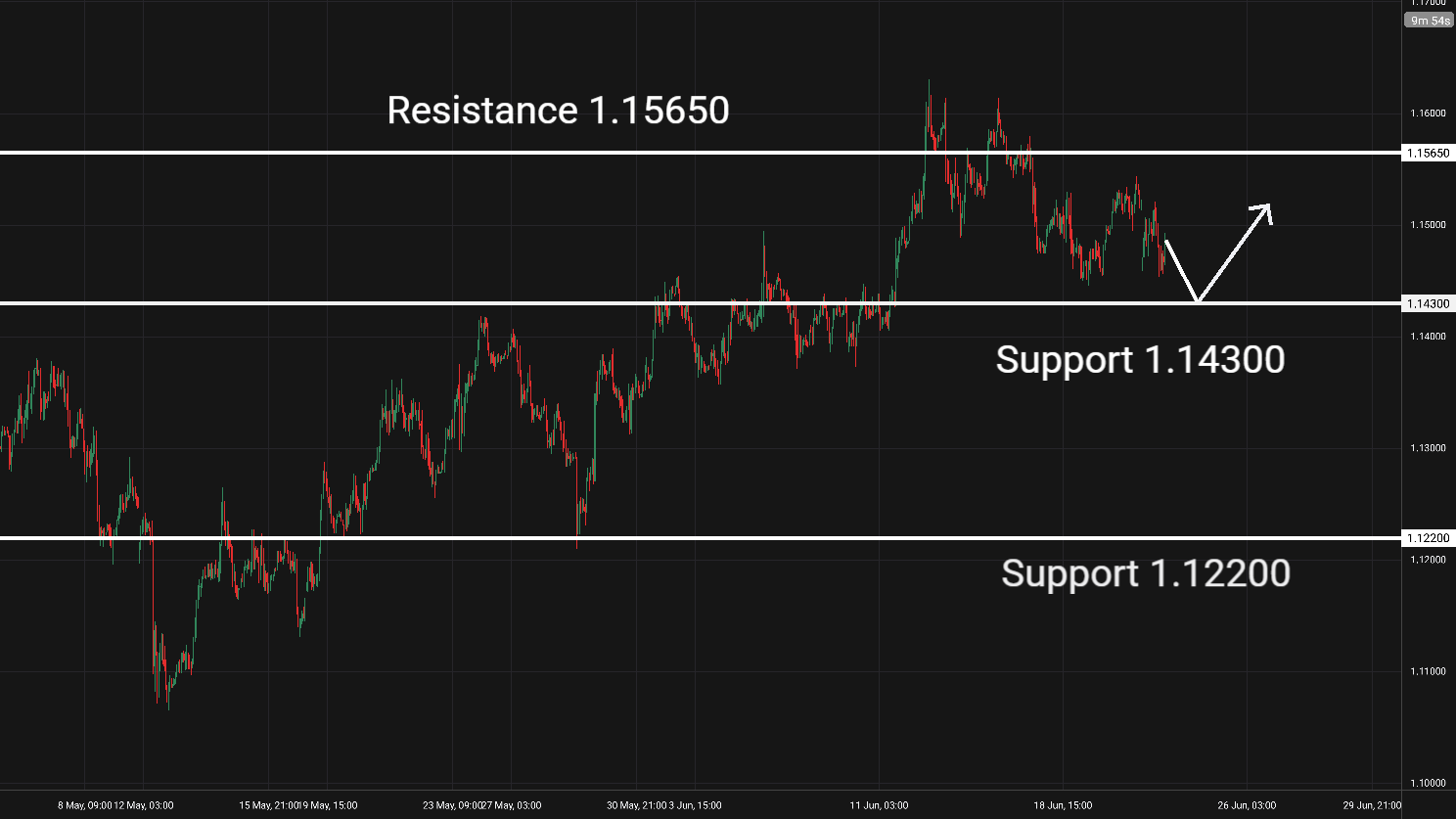
Task: Click the 1.15000 price scale label
Action: click(1428, 225)
